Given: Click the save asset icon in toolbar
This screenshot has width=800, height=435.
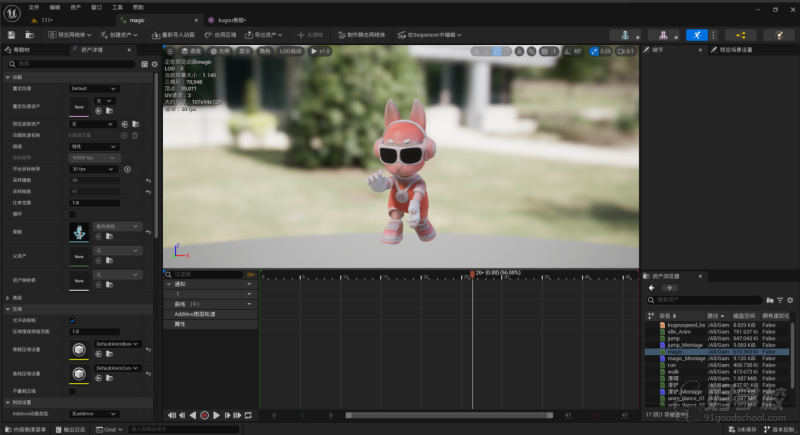Looking at the screenshot, I should pos(12,34).
